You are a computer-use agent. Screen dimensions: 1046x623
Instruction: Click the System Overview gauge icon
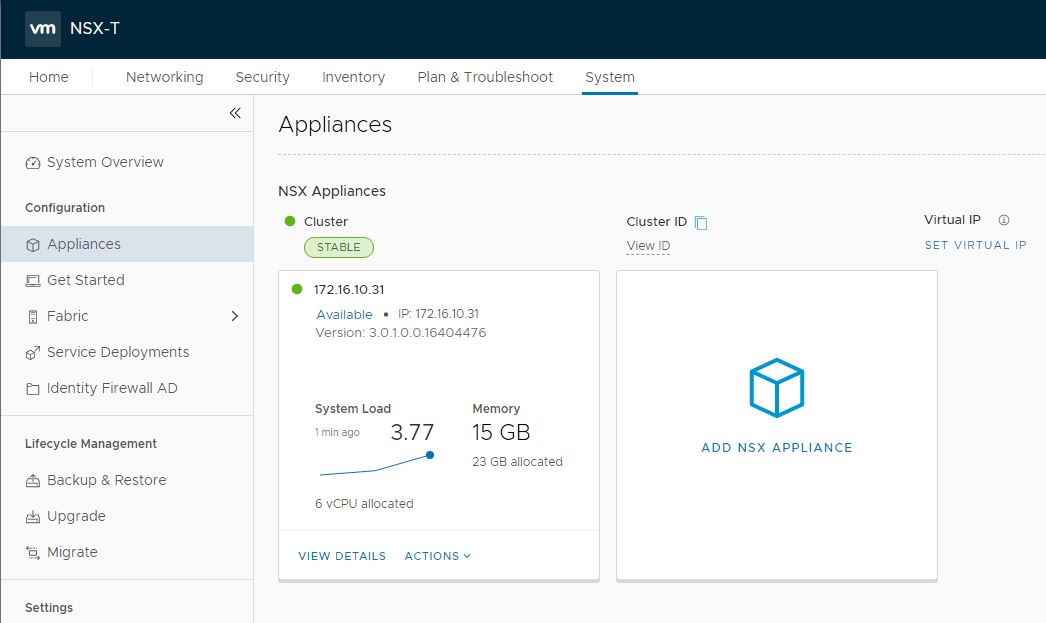coord(33,163)
